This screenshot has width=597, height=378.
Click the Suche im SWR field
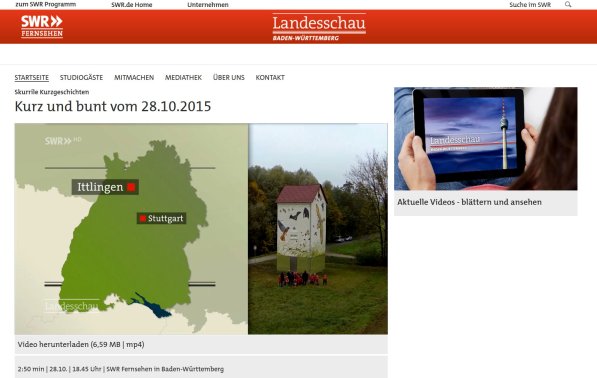530,5
